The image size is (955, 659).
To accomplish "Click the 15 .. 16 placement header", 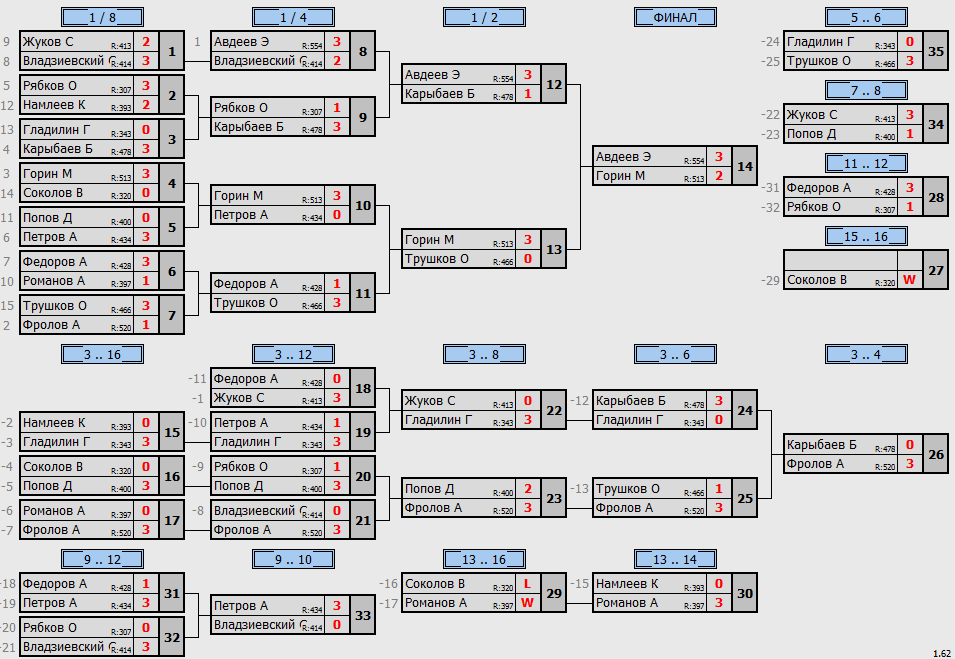I will coord(866,236).
